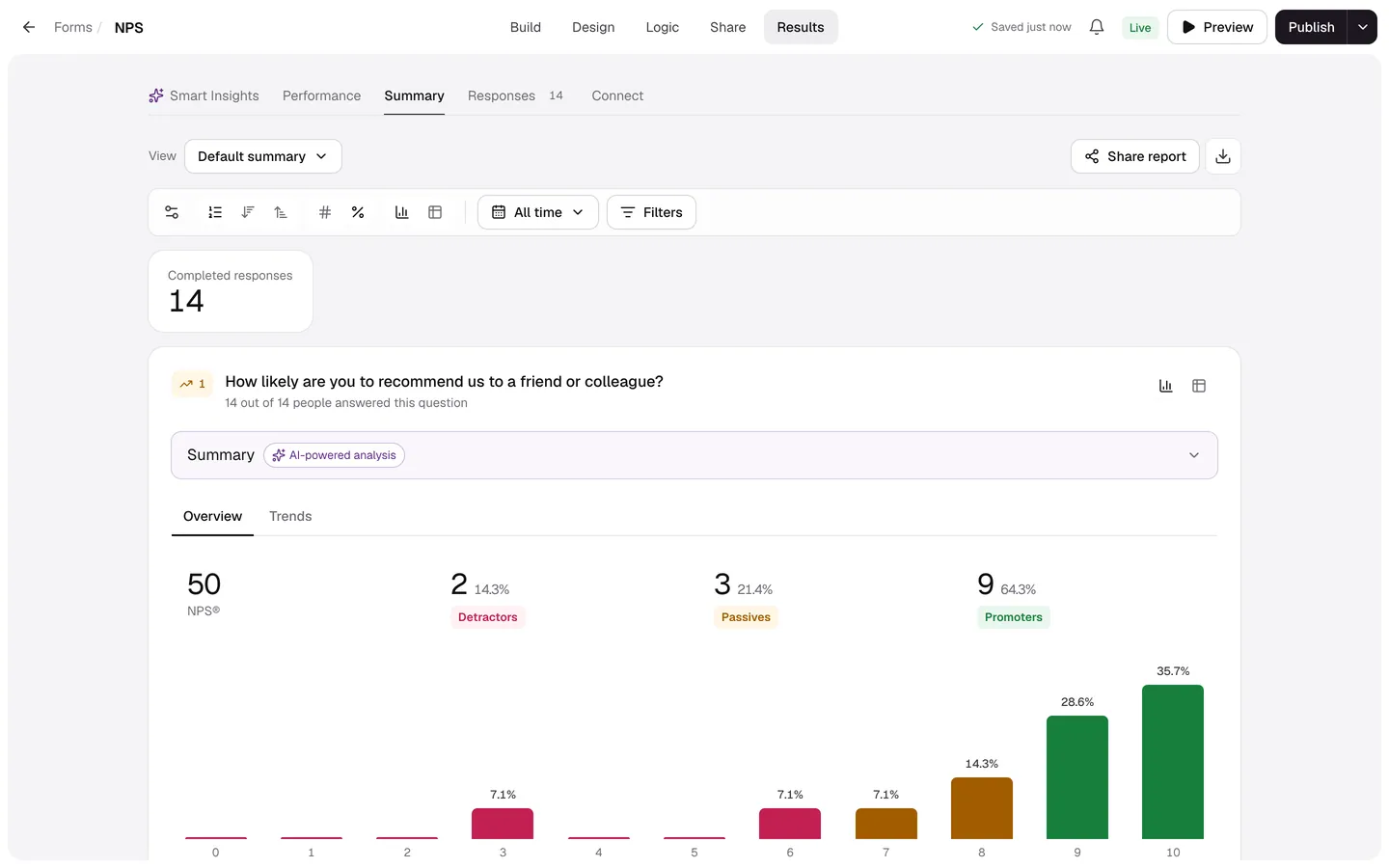
Task: Open the Publish options arrow
Action: point(1363,27)
